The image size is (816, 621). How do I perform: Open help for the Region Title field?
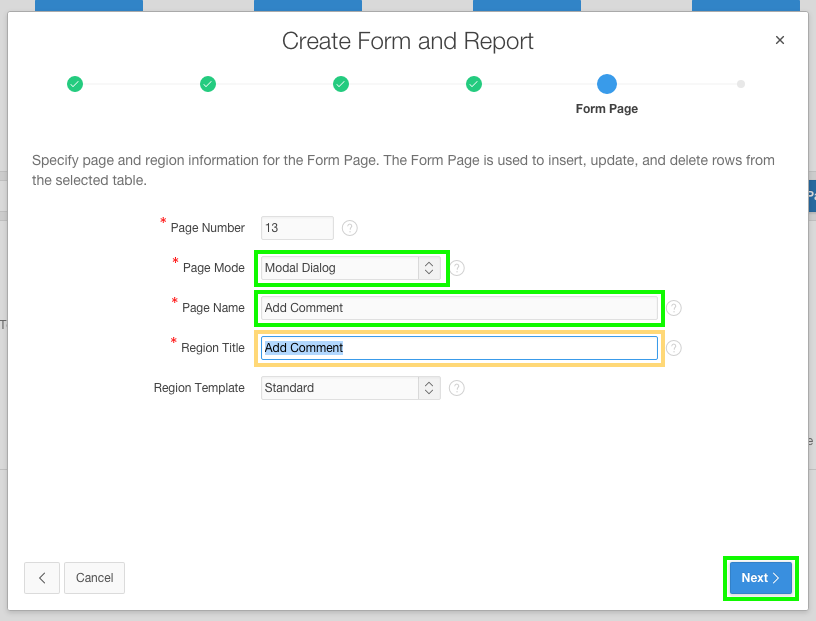tap(673, 348)
